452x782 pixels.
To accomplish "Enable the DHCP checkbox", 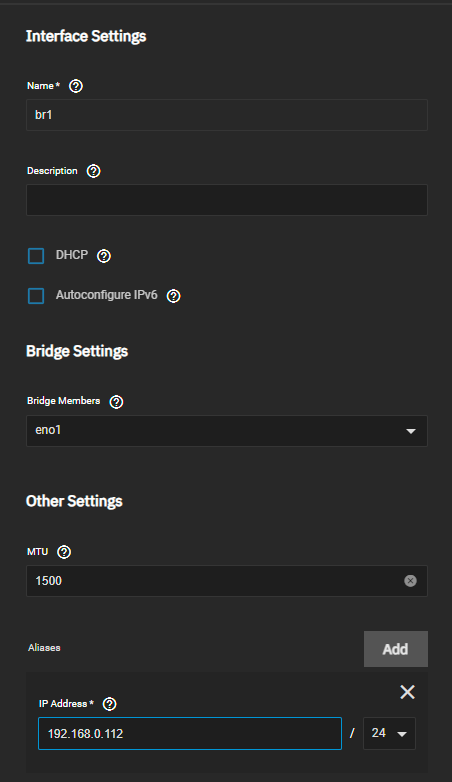I will [x=36, y=256].
